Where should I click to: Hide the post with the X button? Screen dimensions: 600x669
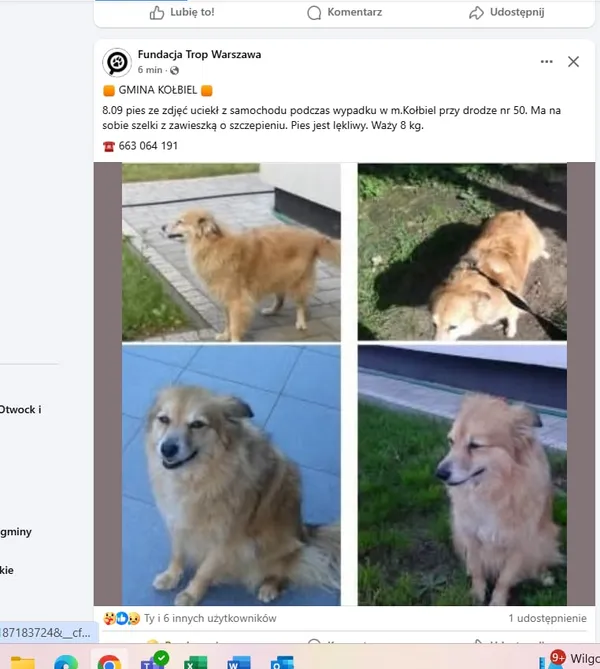574,62
